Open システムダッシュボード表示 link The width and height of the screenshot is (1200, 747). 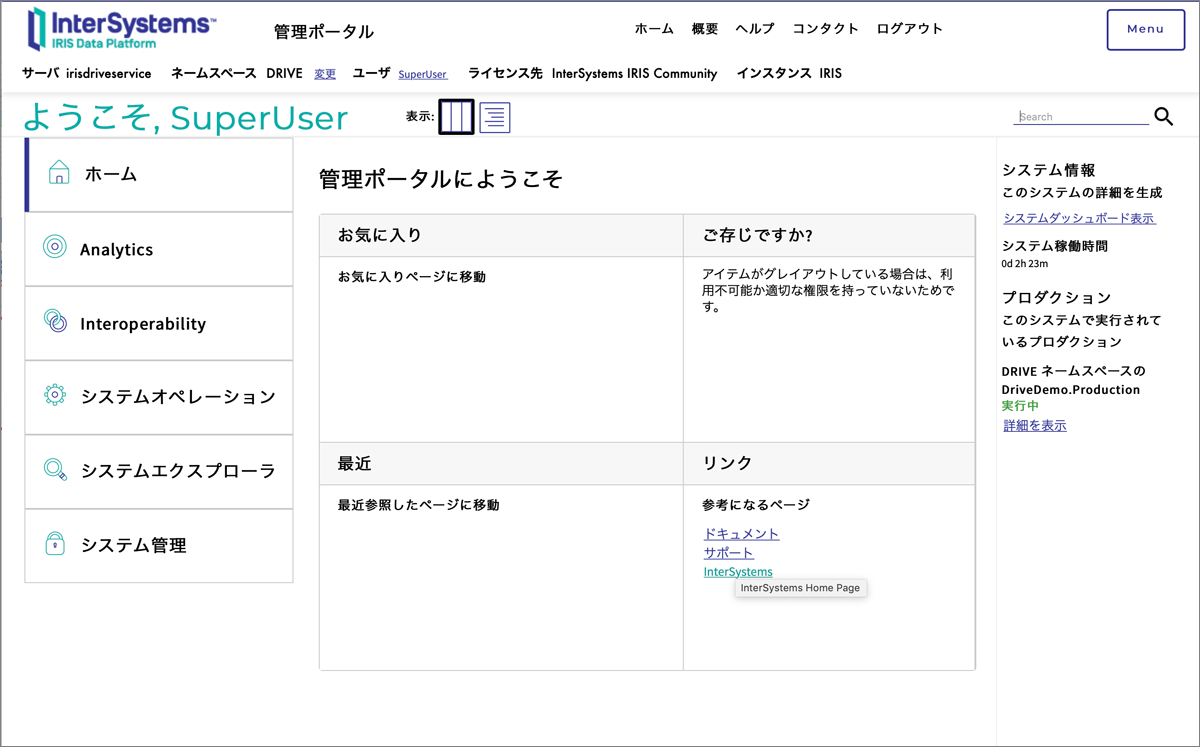click(x=1079, y=218)
